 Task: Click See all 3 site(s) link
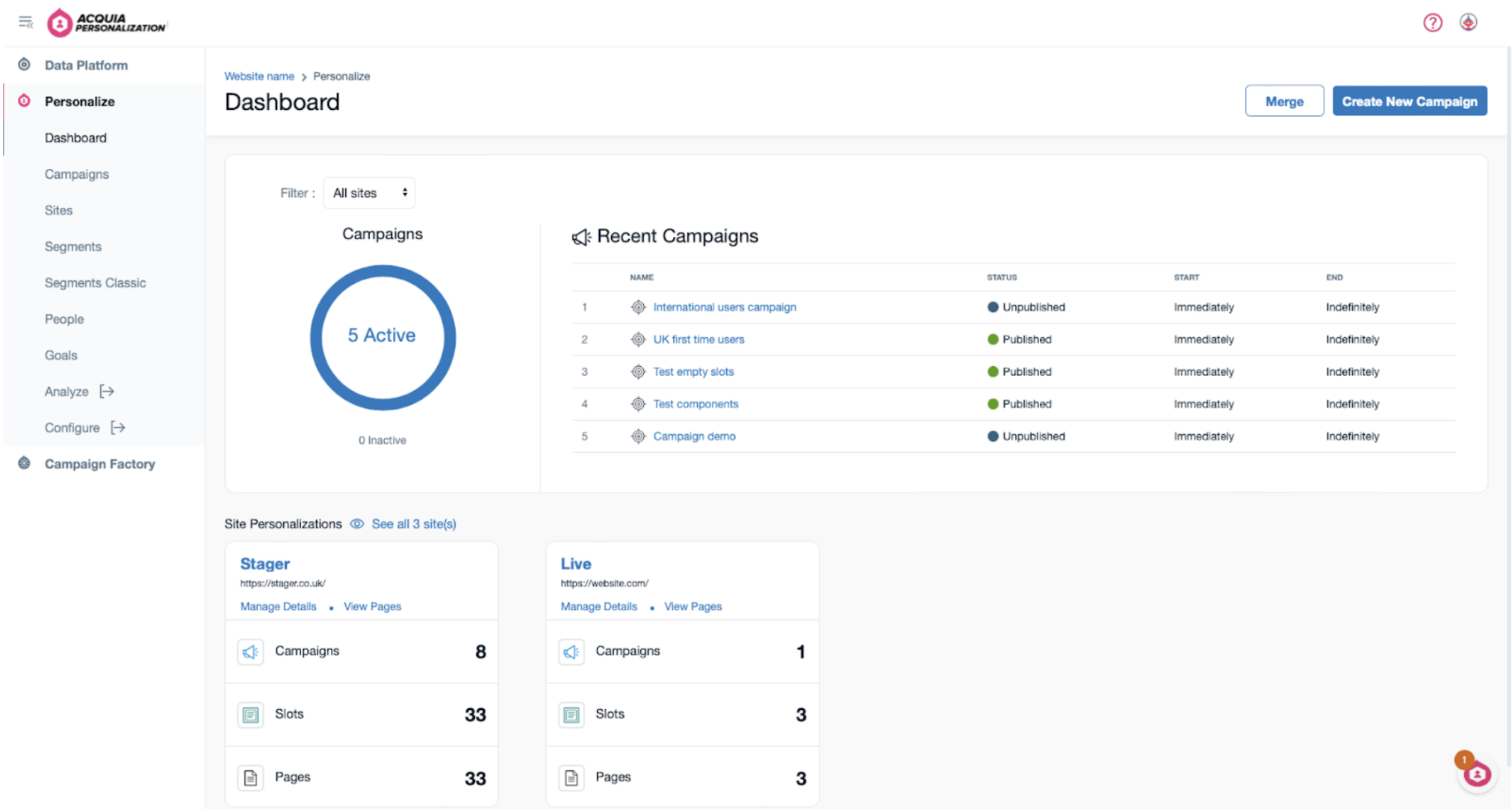(x=414, y=523)
